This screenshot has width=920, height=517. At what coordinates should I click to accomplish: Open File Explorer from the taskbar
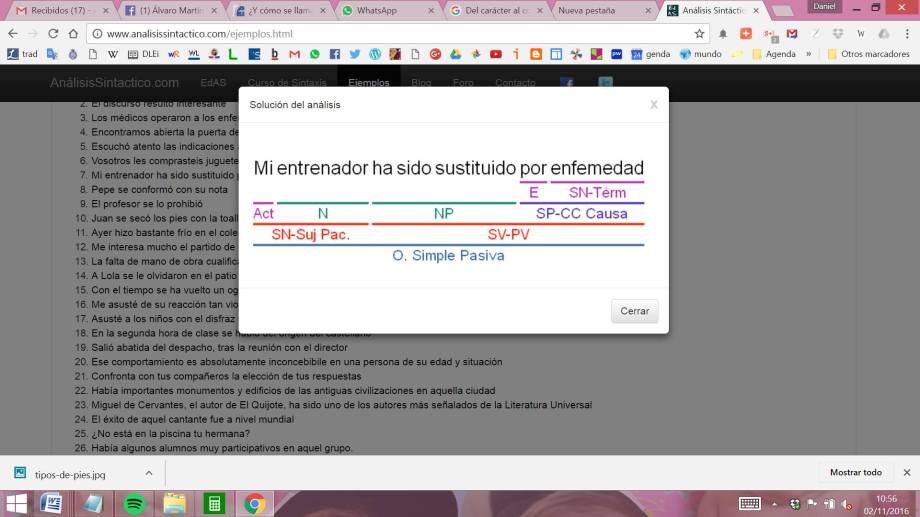point(174,503)
